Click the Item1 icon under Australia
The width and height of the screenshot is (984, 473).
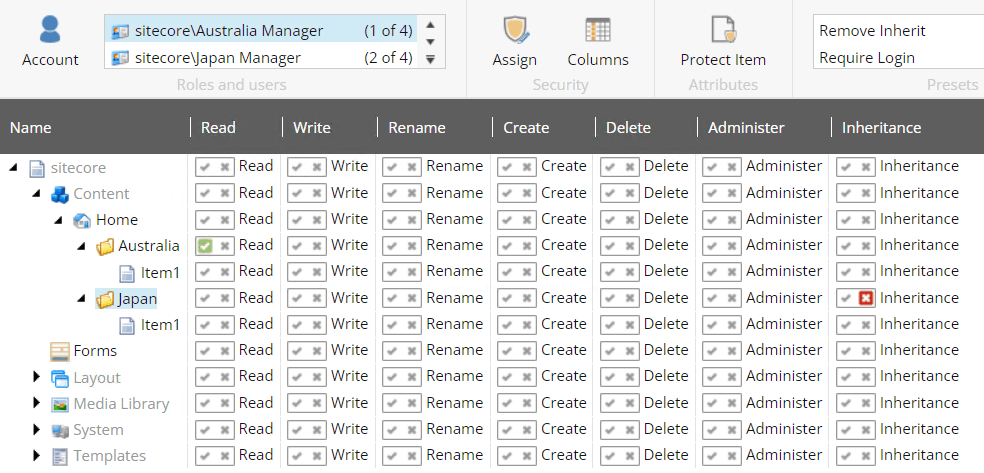click(127, 273)
